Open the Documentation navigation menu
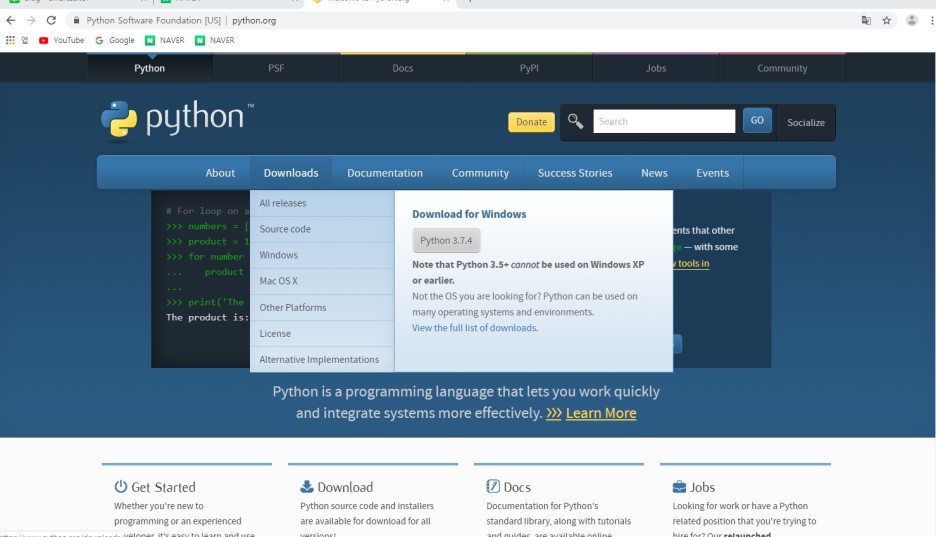This screenshot has width=936, height=537. point(385,173)
